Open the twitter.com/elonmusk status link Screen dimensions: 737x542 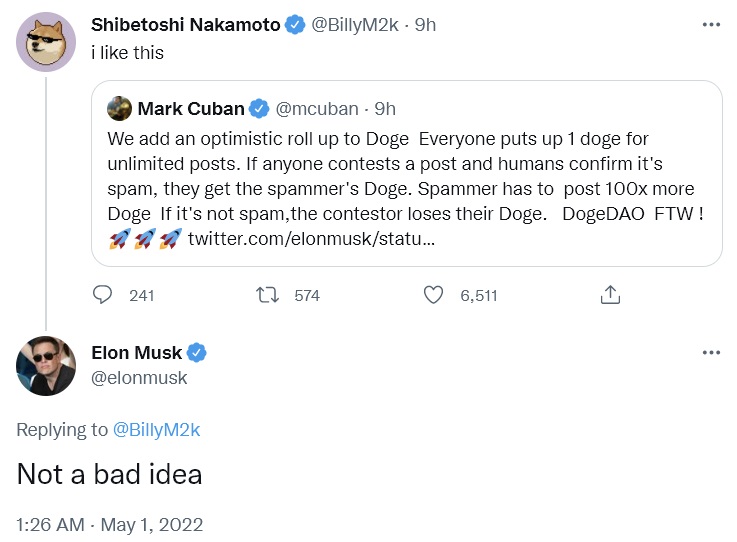click(311, 240)
